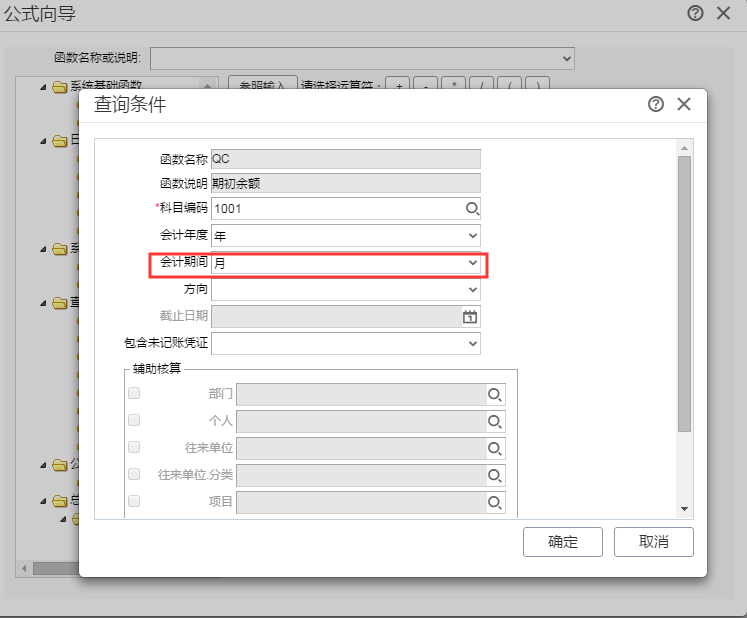This screenshot has height=618, width=747.
Task: Enable the 往来单位 auxiliary checkbox
Action: click(x=134, y=447)
